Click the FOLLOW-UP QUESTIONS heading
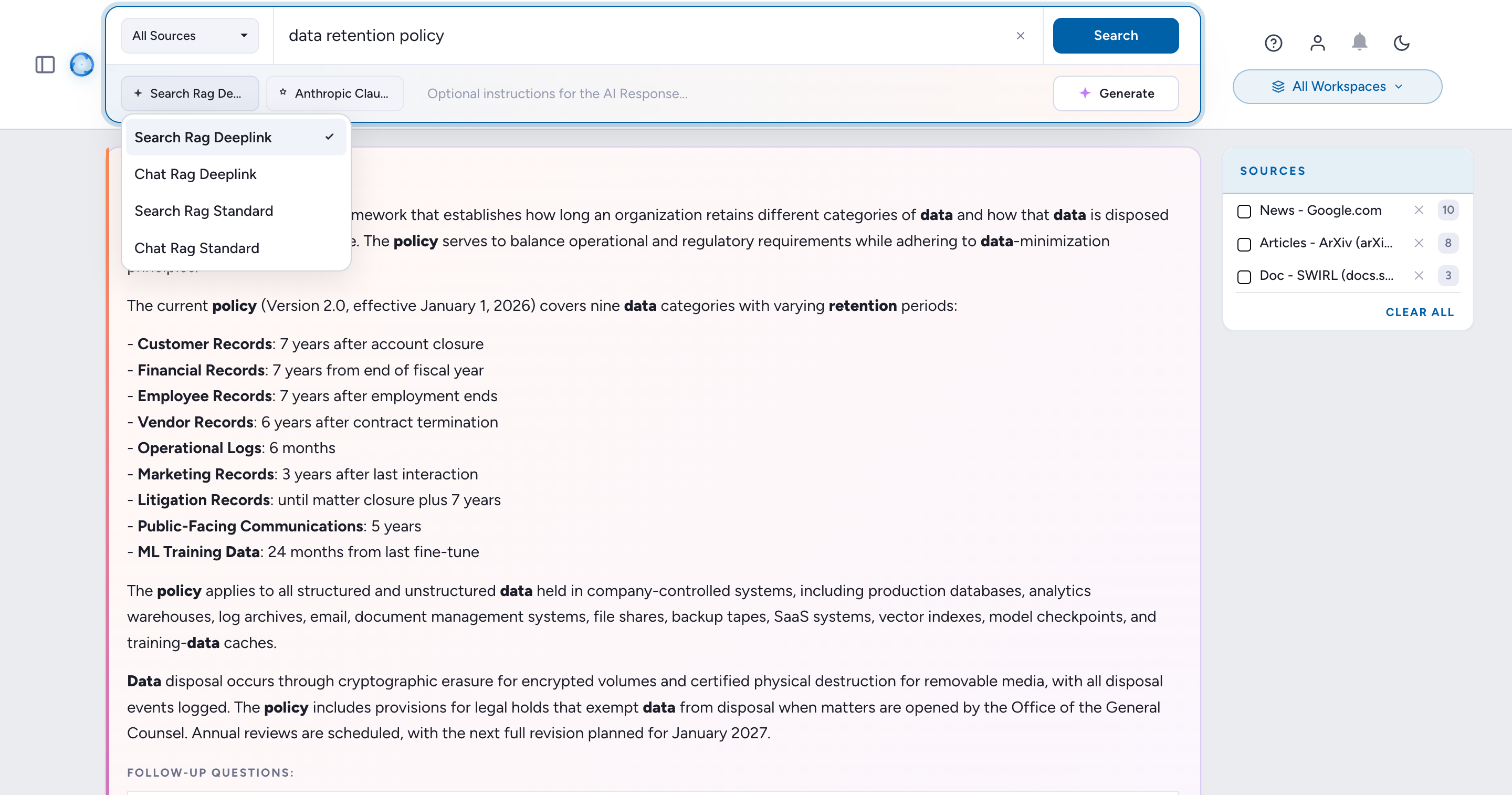Viewport: 1512px width, 795px height. point(210,773)
